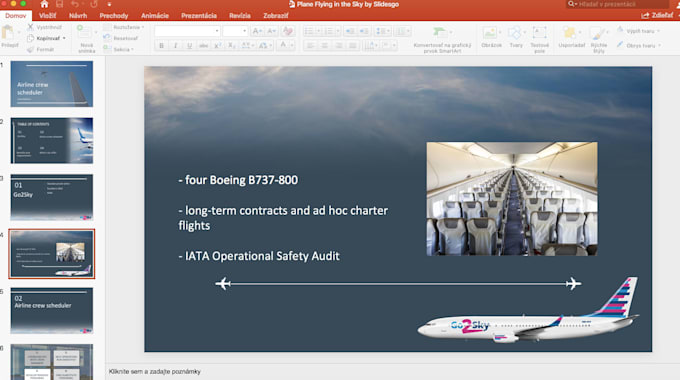Toggle strikethrough (abc) formatting
Screen dimensions: 680x380
(203, 46)
